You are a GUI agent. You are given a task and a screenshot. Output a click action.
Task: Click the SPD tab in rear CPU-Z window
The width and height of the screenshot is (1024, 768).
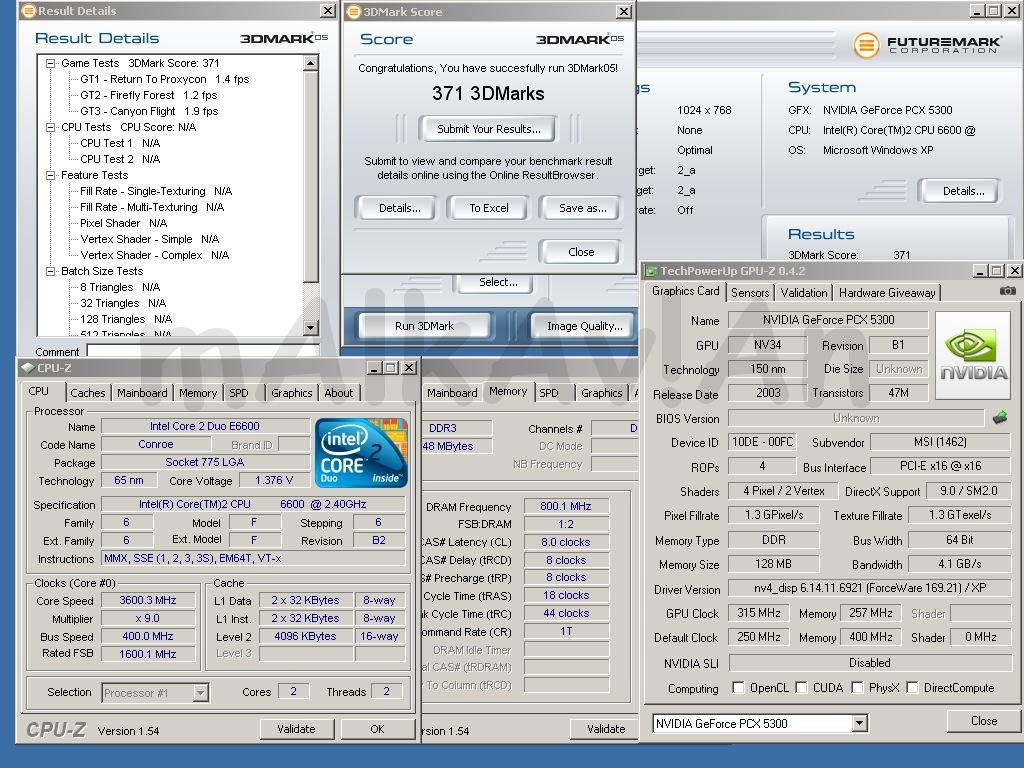pyautogui.click(x=549, y=392)
